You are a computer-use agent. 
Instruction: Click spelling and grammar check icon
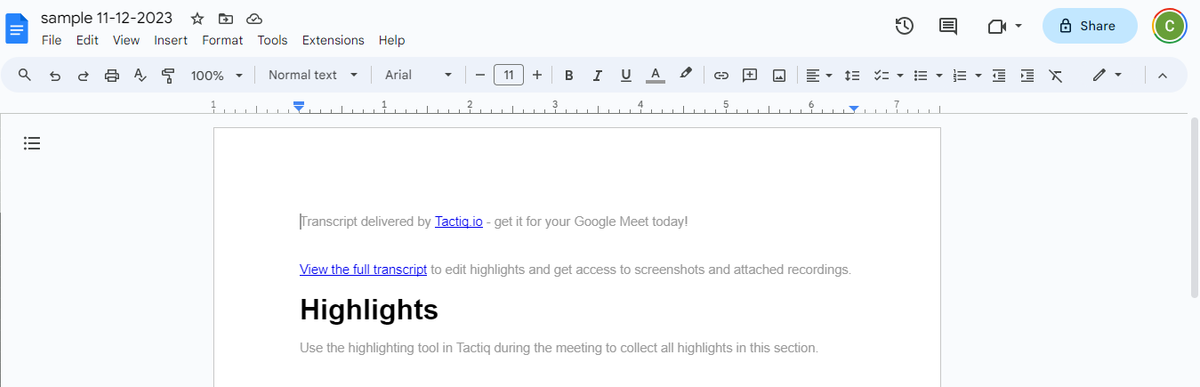(140, 75)
